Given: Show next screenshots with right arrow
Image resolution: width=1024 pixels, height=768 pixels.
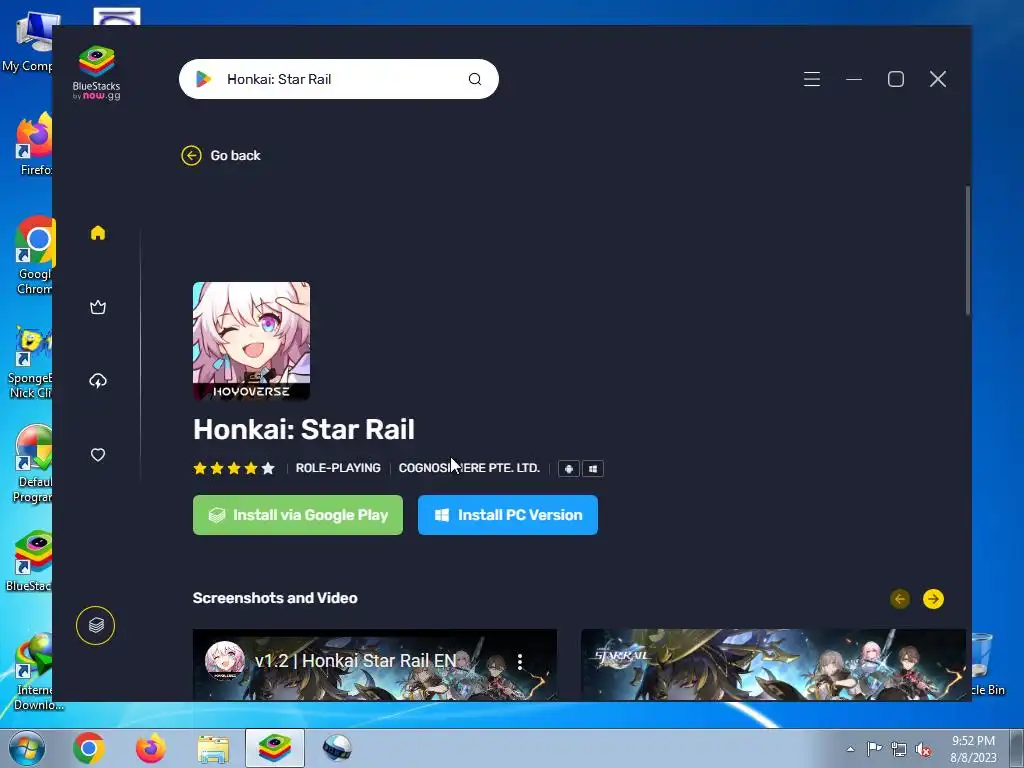Looking at the screenshot, I should pyautogui.click(x=933, y=599).
